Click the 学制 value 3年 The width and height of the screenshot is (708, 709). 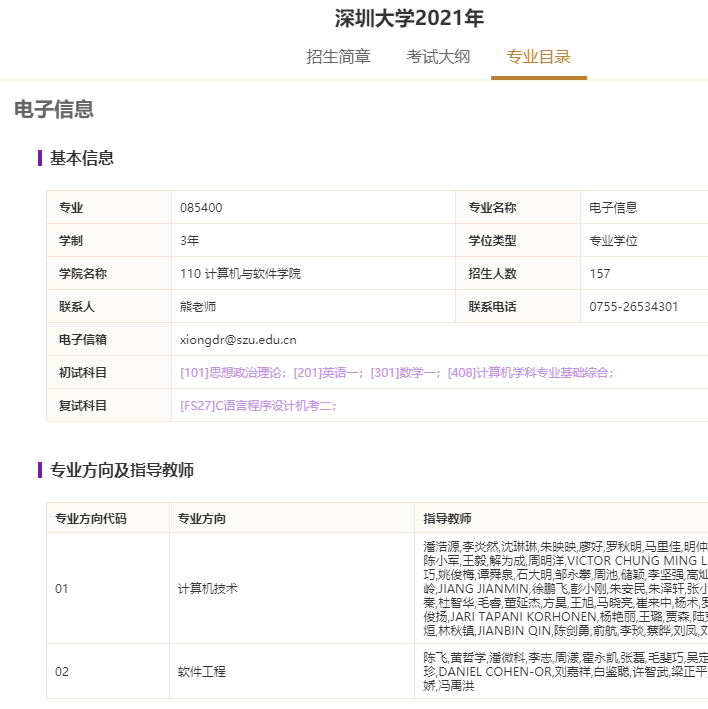[189, 241]
